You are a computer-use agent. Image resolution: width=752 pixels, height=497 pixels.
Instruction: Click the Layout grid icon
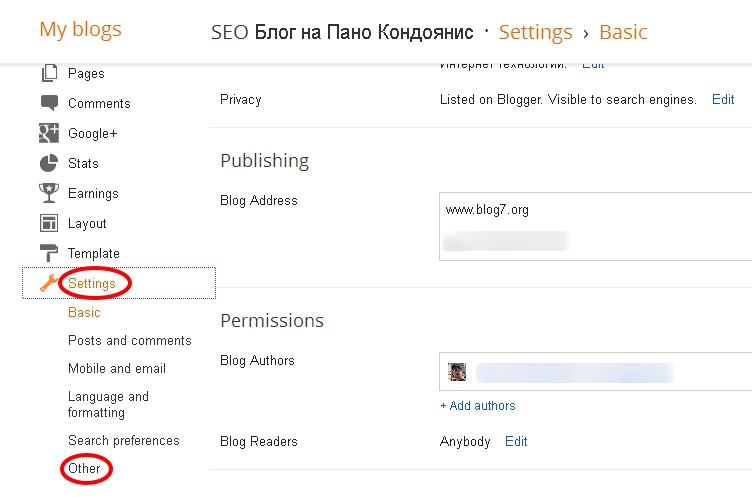49,223
